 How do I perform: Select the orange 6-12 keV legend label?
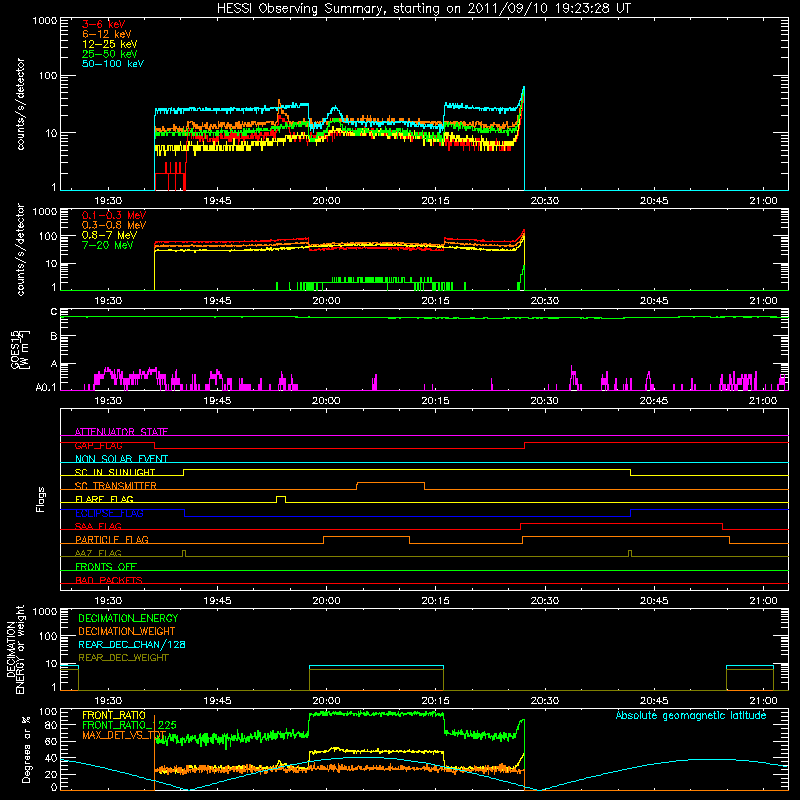(107, 34)
